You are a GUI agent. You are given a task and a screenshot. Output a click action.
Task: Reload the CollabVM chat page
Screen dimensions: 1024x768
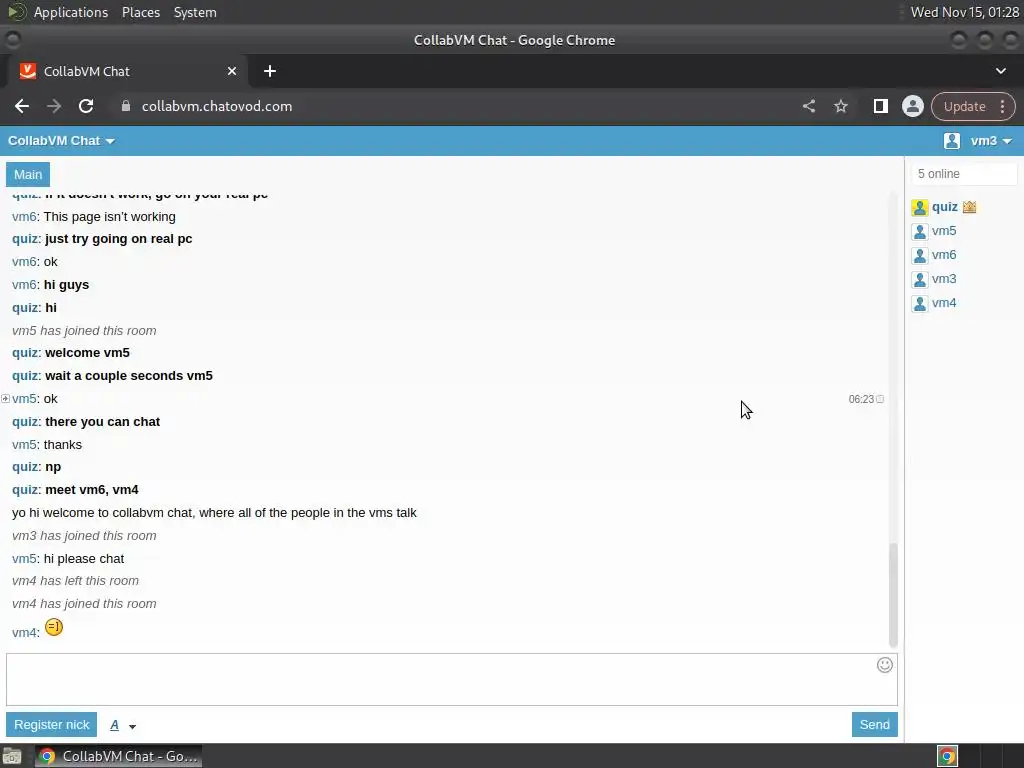(x=86, y=106)
